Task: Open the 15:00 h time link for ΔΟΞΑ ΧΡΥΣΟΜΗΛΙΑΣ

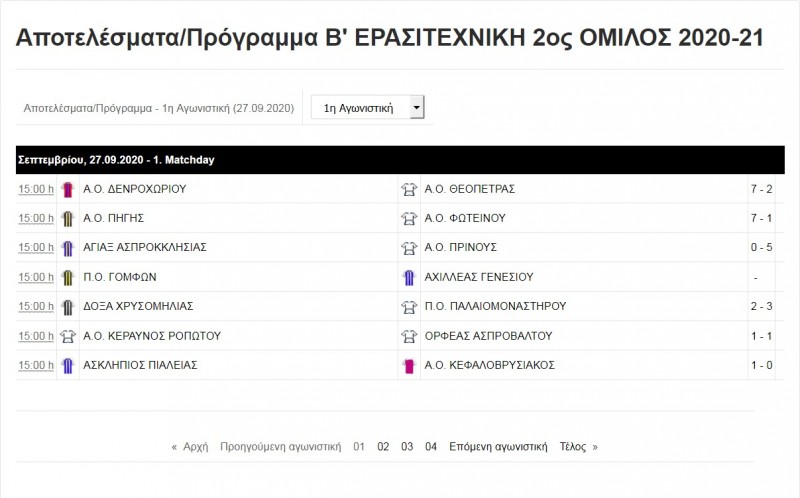Action: pyautogui.click(x=35, y=307)
